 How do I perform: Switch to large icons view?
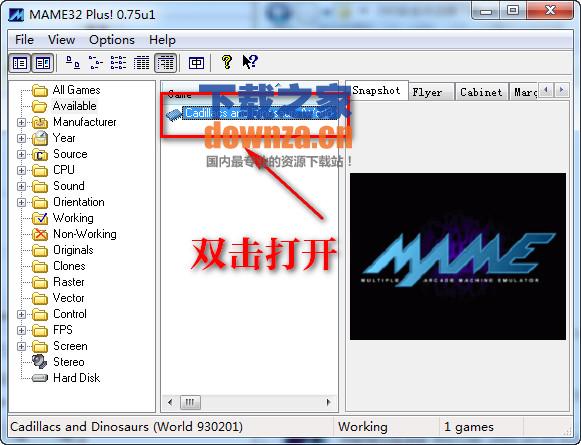point(73,63)
